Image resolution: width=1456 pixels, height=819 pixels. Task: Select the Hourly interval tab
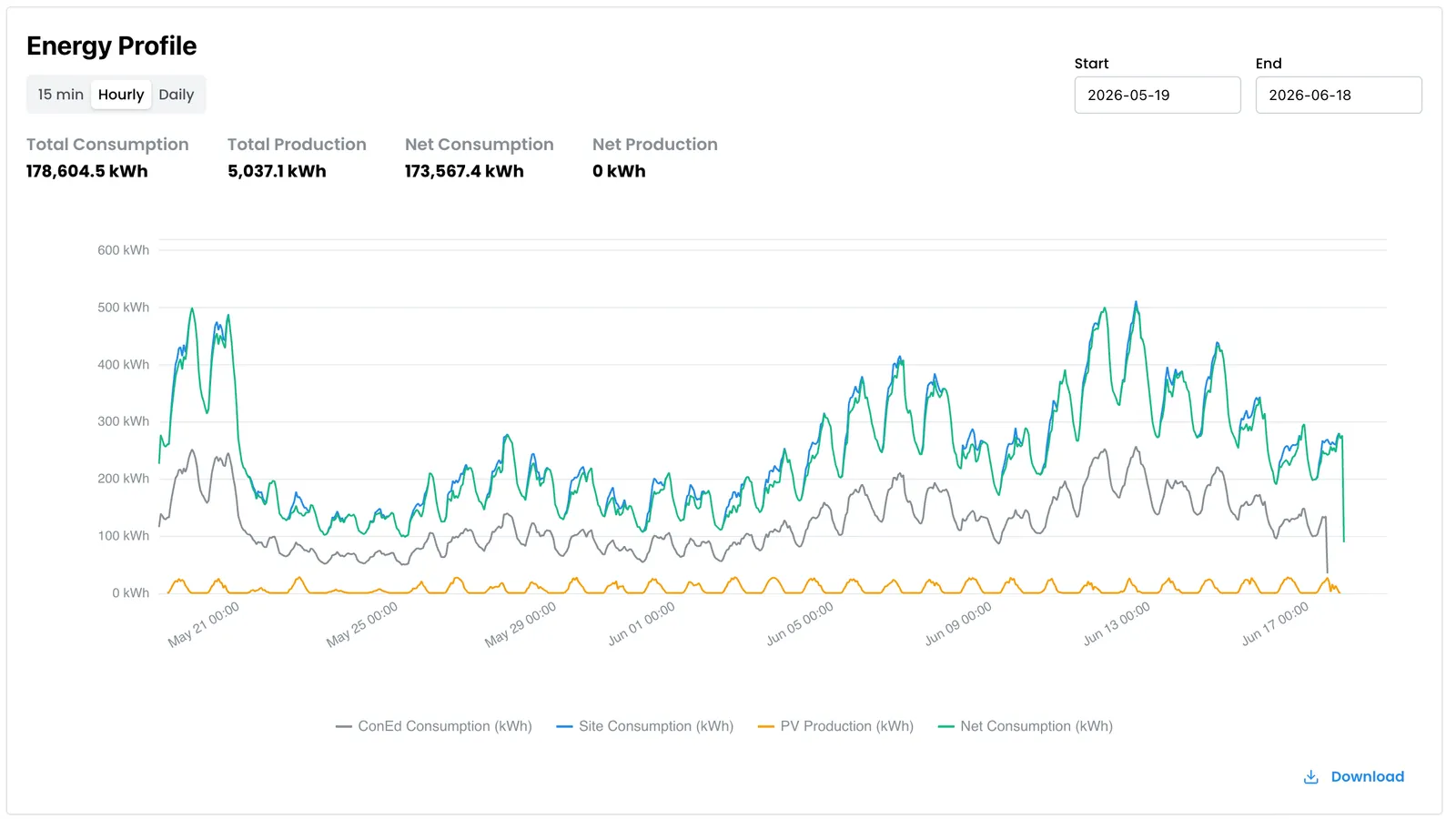[121, 95]
